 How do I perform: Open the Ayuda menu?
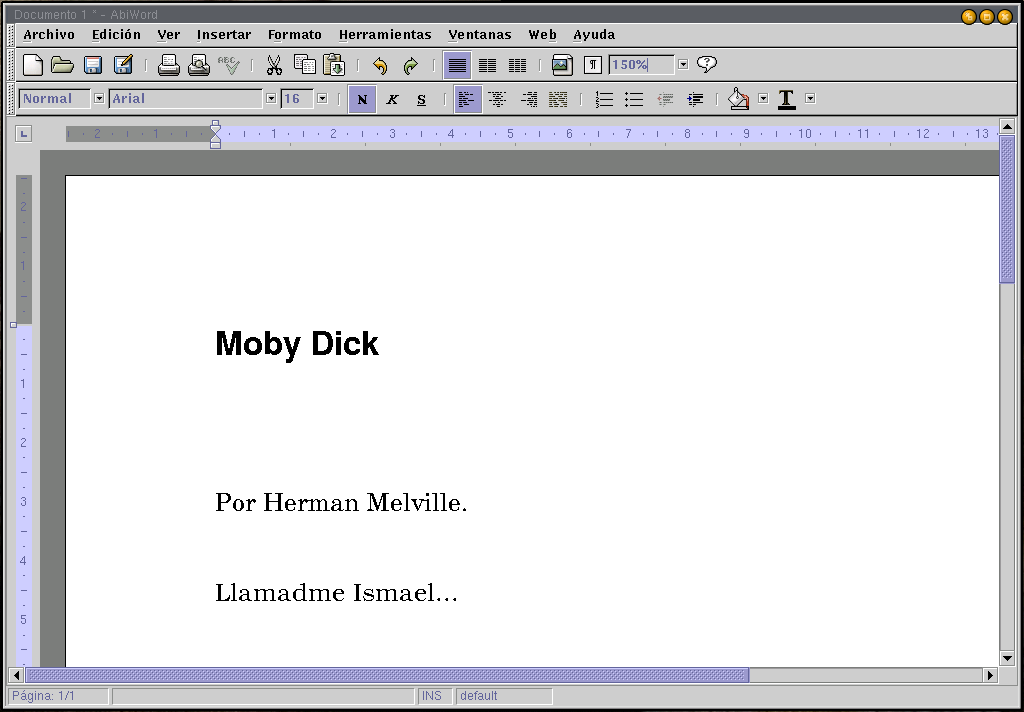point(594,35)
